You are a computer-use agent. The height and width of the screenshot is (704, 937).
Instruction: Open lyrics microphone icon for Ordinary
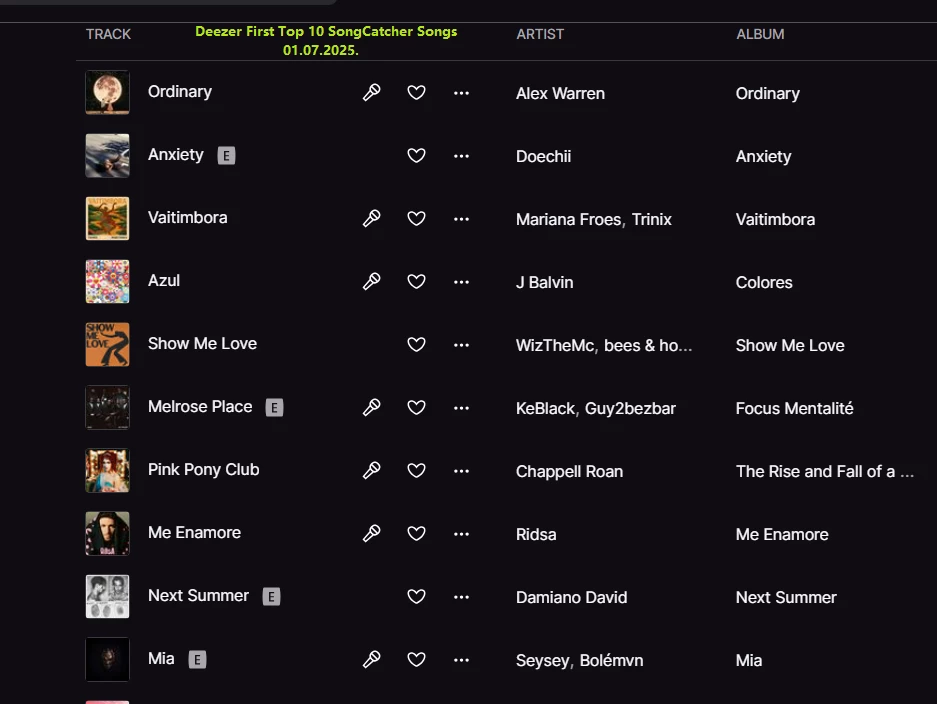pos(371,93)
